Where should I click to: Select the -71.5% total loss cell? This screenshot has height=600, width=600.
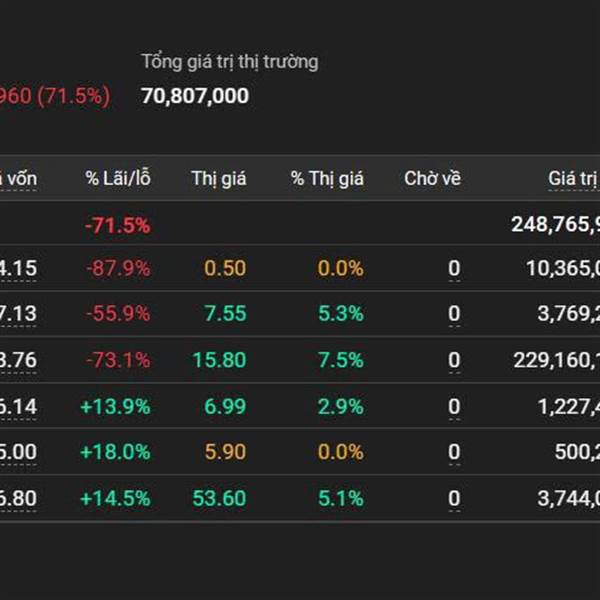coord(117,225)
